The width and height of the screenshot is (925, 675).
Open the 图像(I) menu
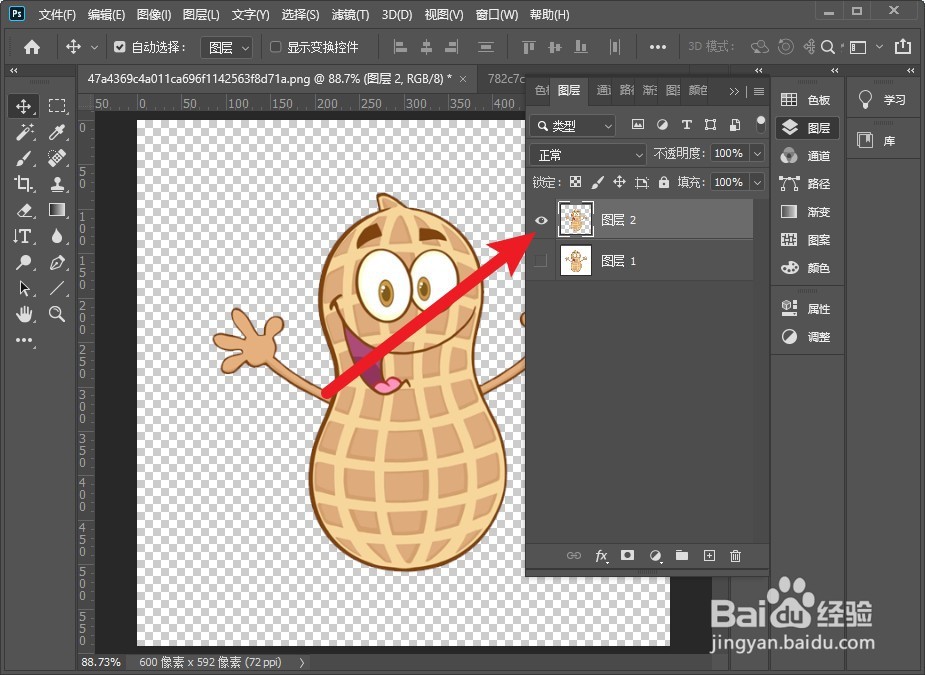click(x=154, y=15)
